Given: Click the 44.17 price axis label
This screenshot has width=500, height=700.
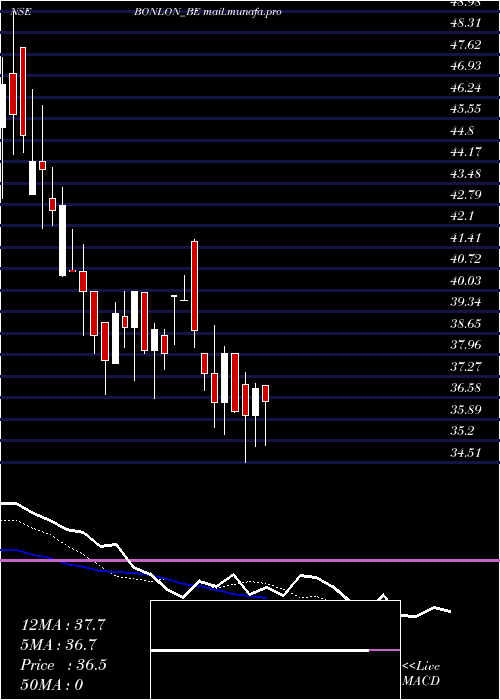Looking at the screenshot, I should point(466,152).
